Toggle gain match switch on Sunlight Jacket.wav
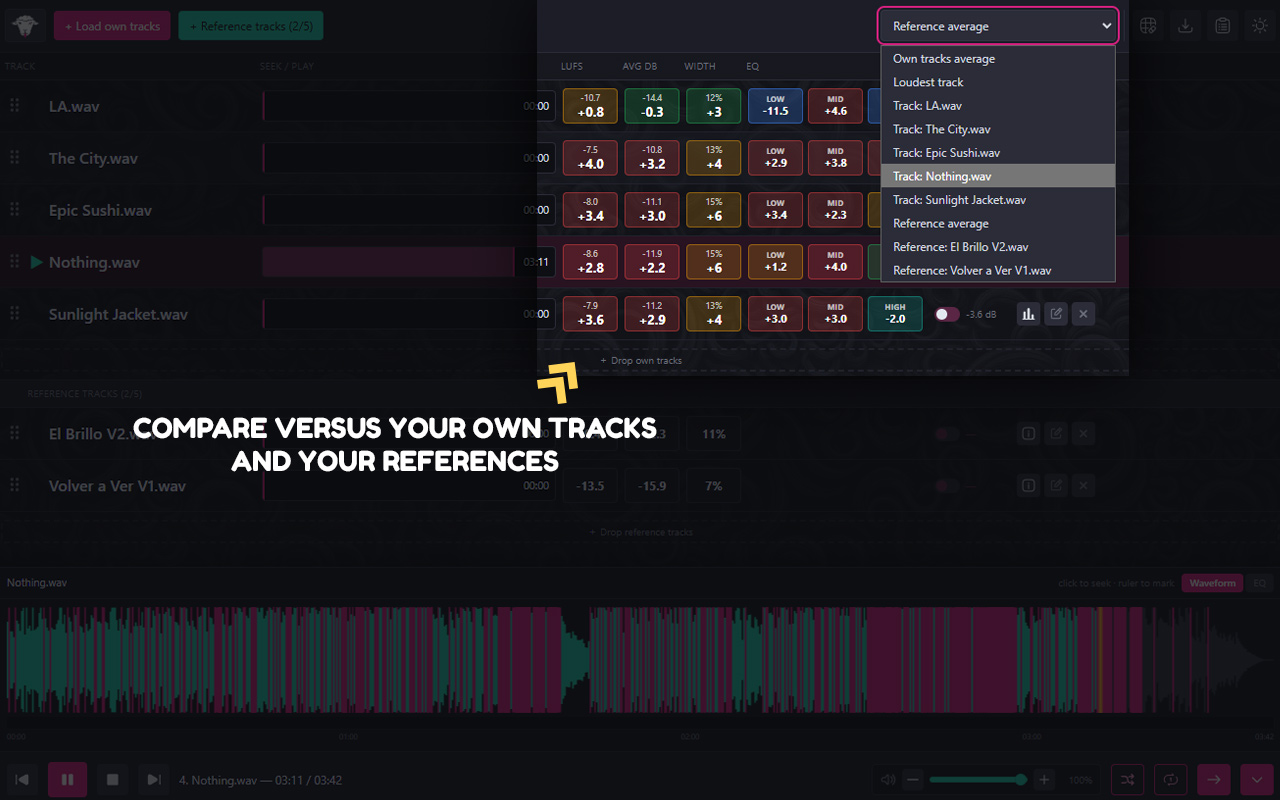 point(946,314)
